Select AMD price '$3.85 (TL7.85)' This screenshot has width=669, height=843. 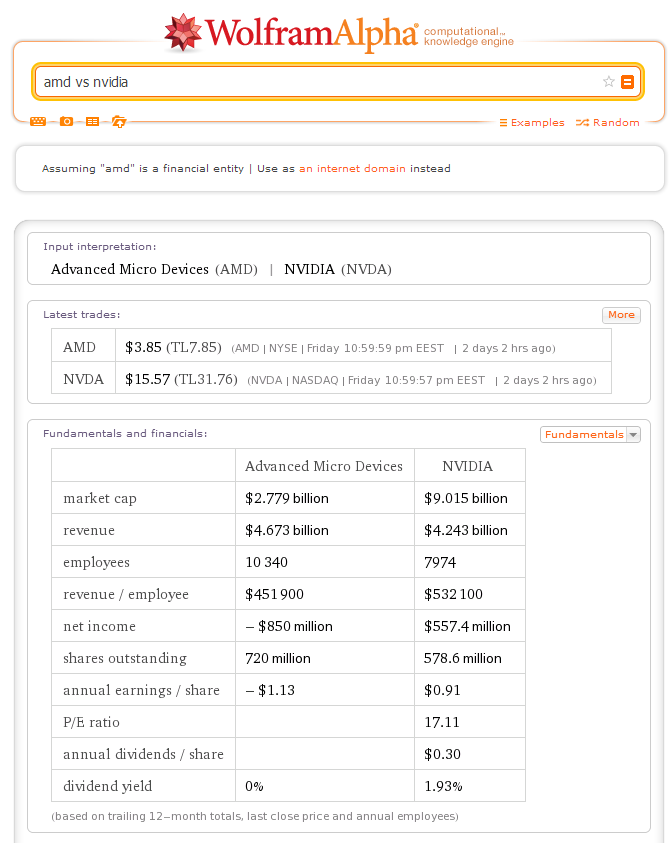tap(173, 347)
